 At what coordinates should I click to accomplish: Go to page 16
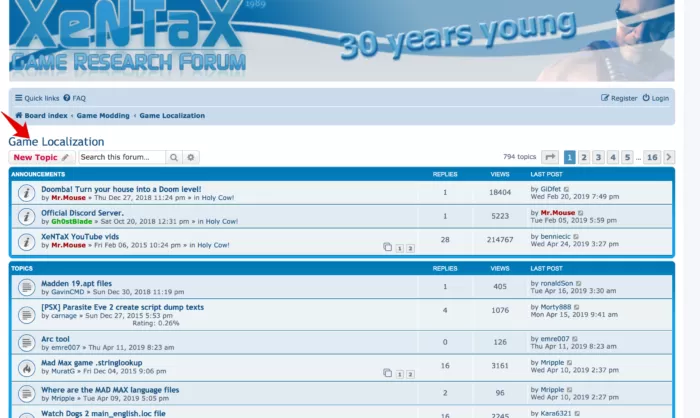click(x=652, y=157)
